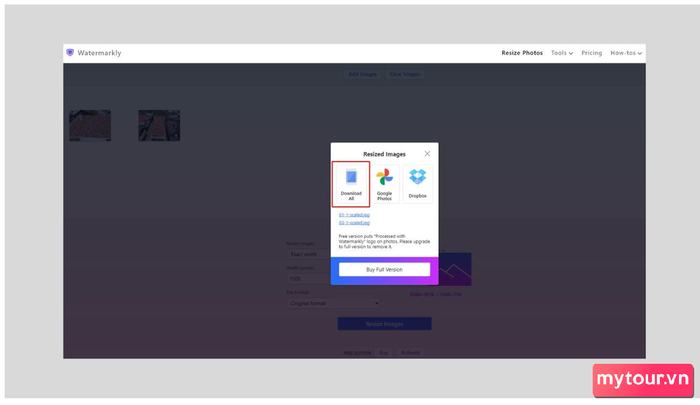Click the Resize Images button
Image resolution: width=700 pixels, height=405 pixels.
coord(384,324)
